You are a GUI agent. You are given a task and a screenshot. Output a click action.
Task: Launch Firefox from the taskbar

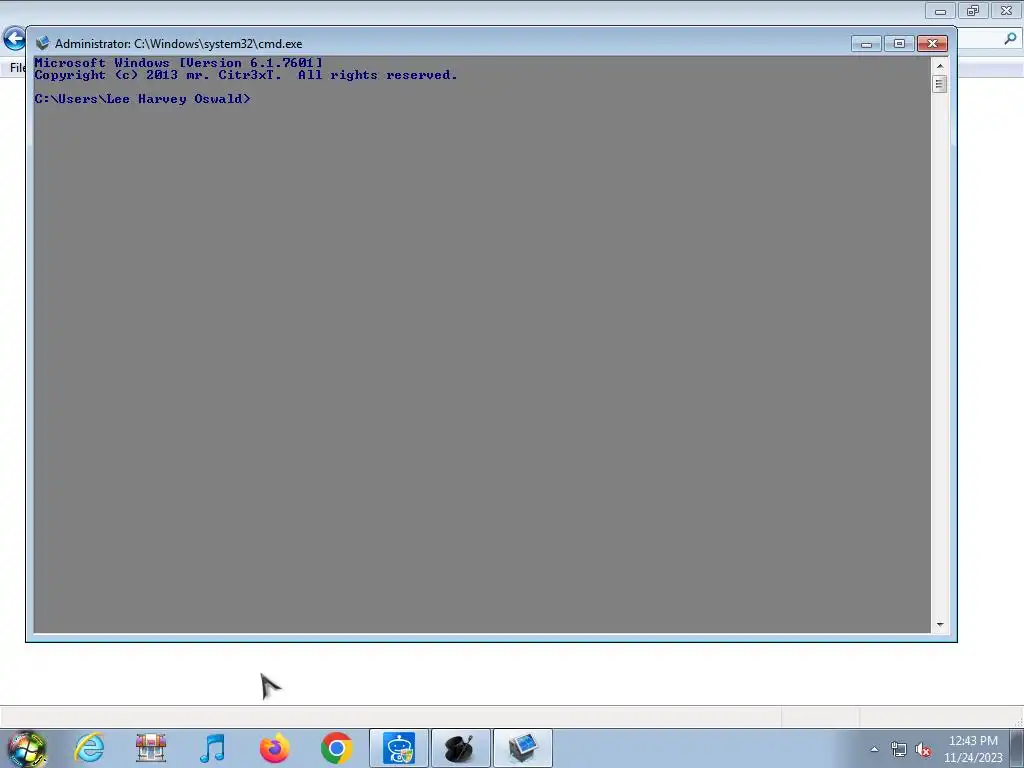[x=274, y=748]
